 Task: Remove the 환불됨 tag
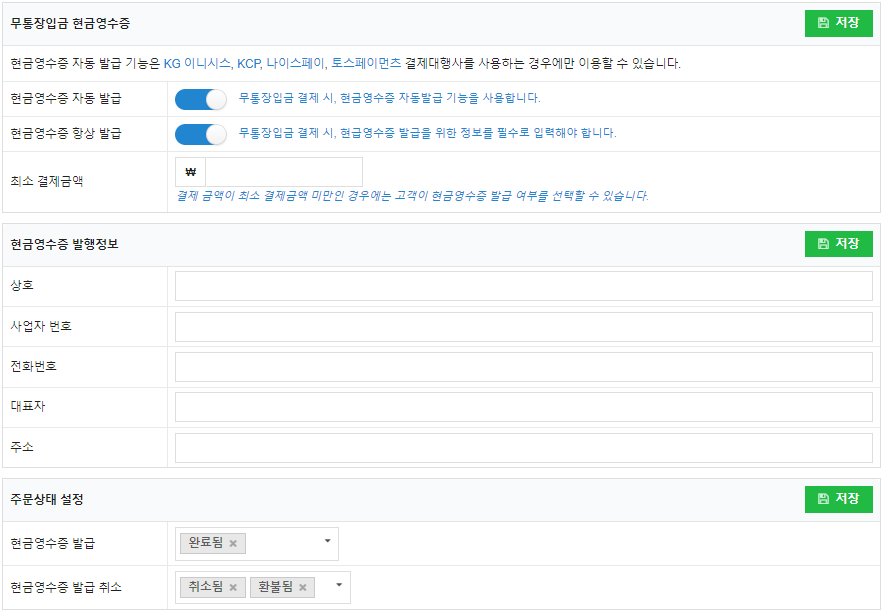point(303,588)
